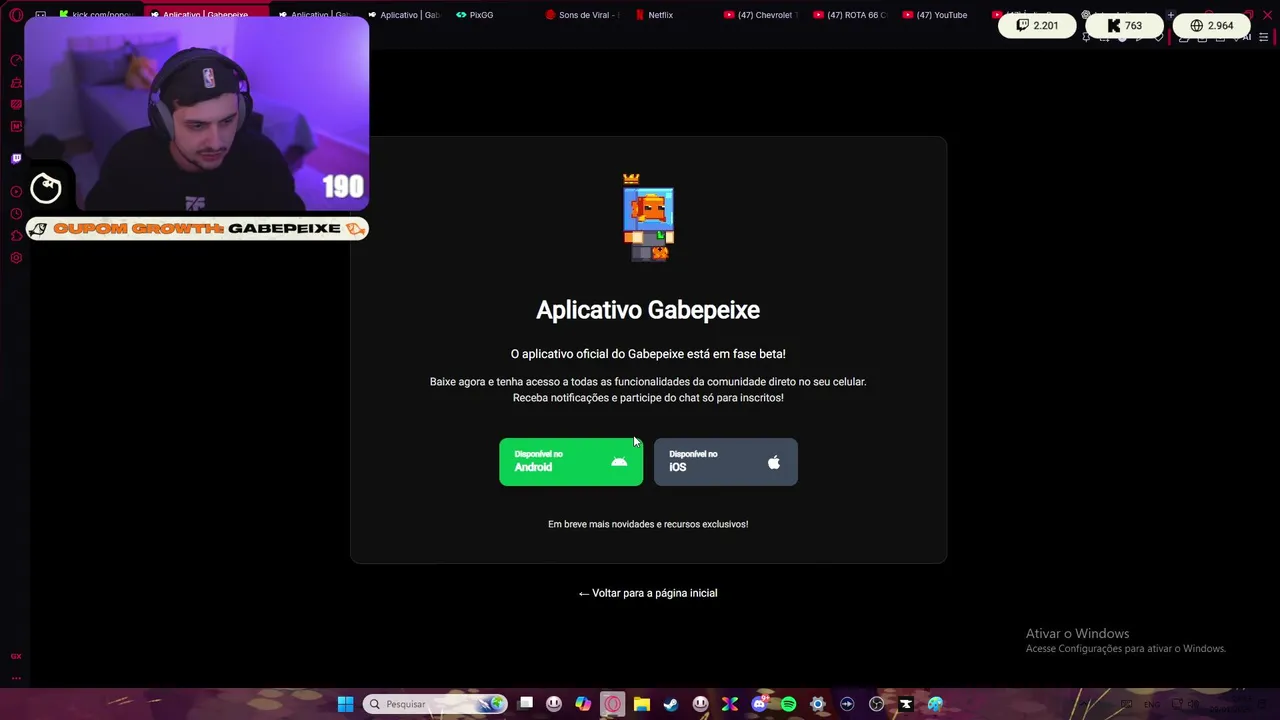The height and width of the screenshot is (720, 1280).
Task: Open Task View on the taskbar
Action: (x=525, y=704)
